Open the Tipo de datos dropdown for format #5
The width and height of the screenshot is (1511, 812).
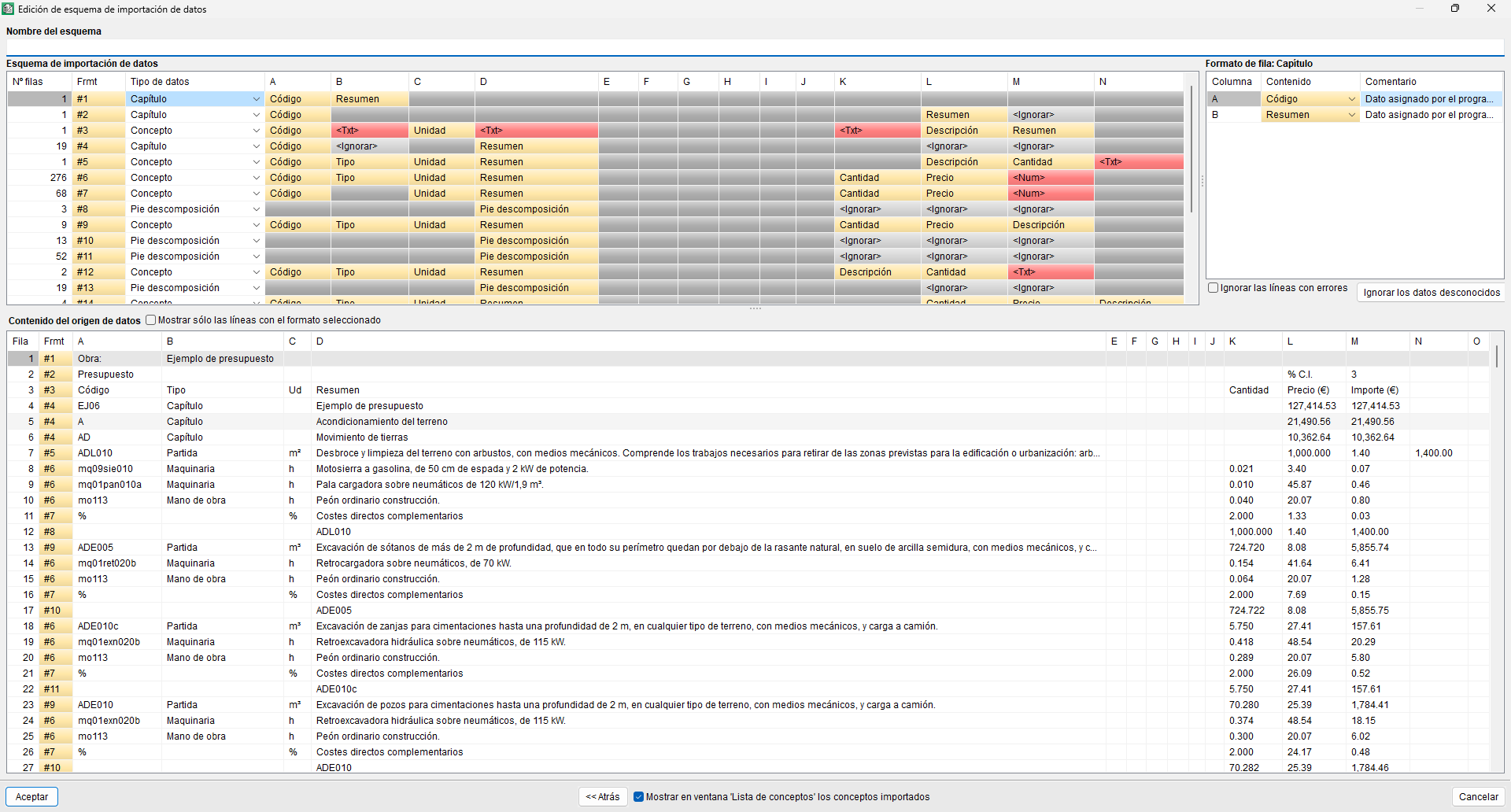click(x=257, y=162)
